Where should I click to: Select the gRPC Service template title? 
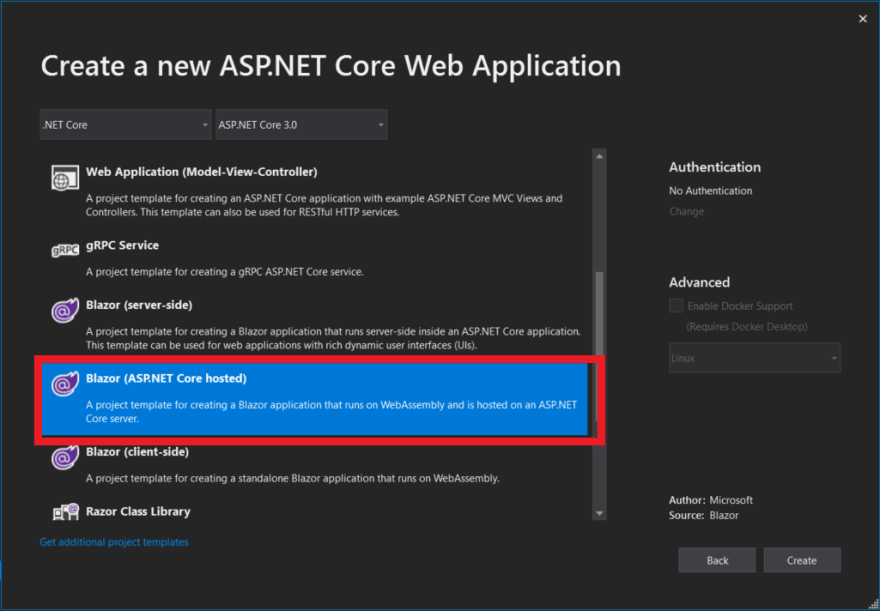(x=122, y=245)
